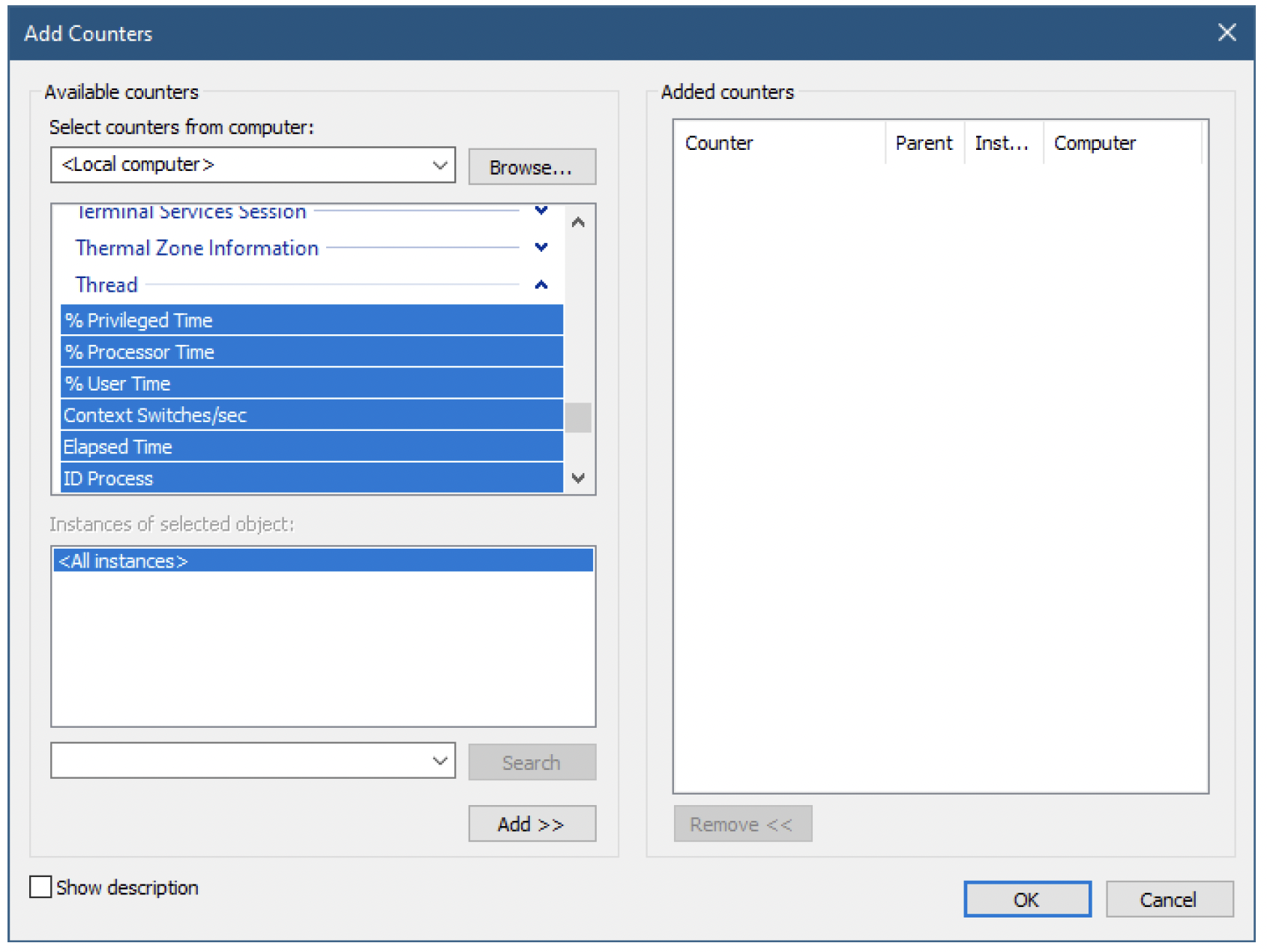Collapse the Thread counter category
The image size is (1267, 952).
tap(541, 285)
